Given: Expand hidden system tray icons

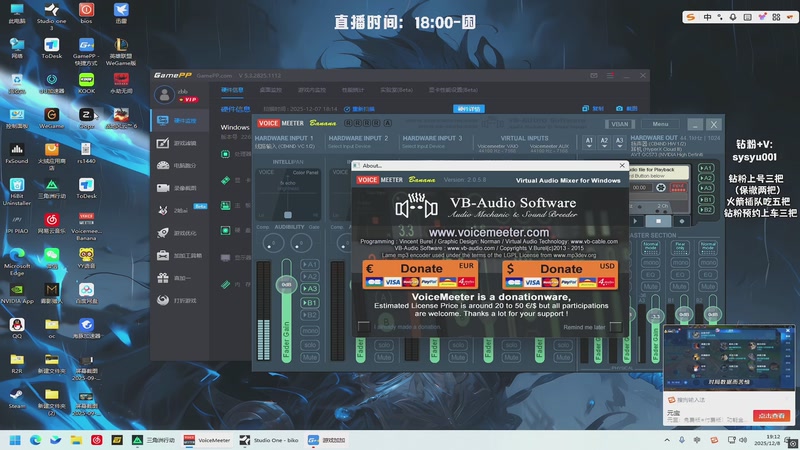Looking at the screenshot, I should 667,440.
